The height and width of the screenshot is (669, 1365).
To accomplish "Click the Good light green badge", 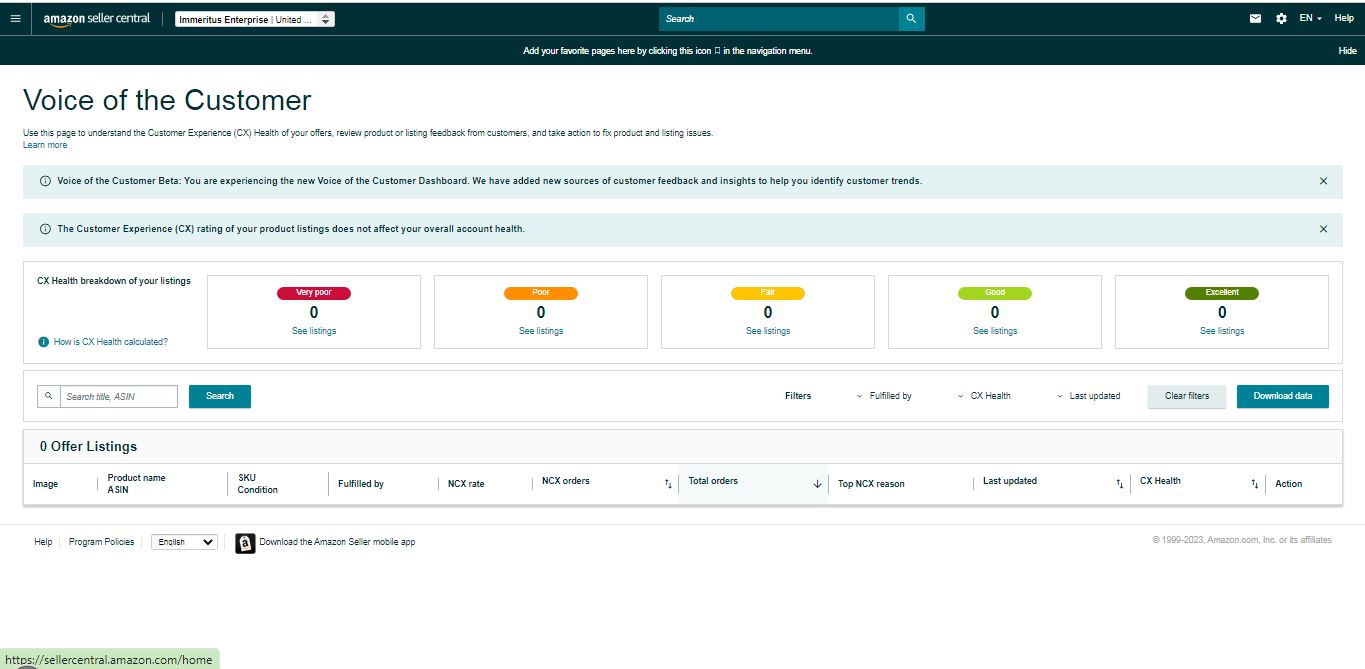I will point(995,293).
